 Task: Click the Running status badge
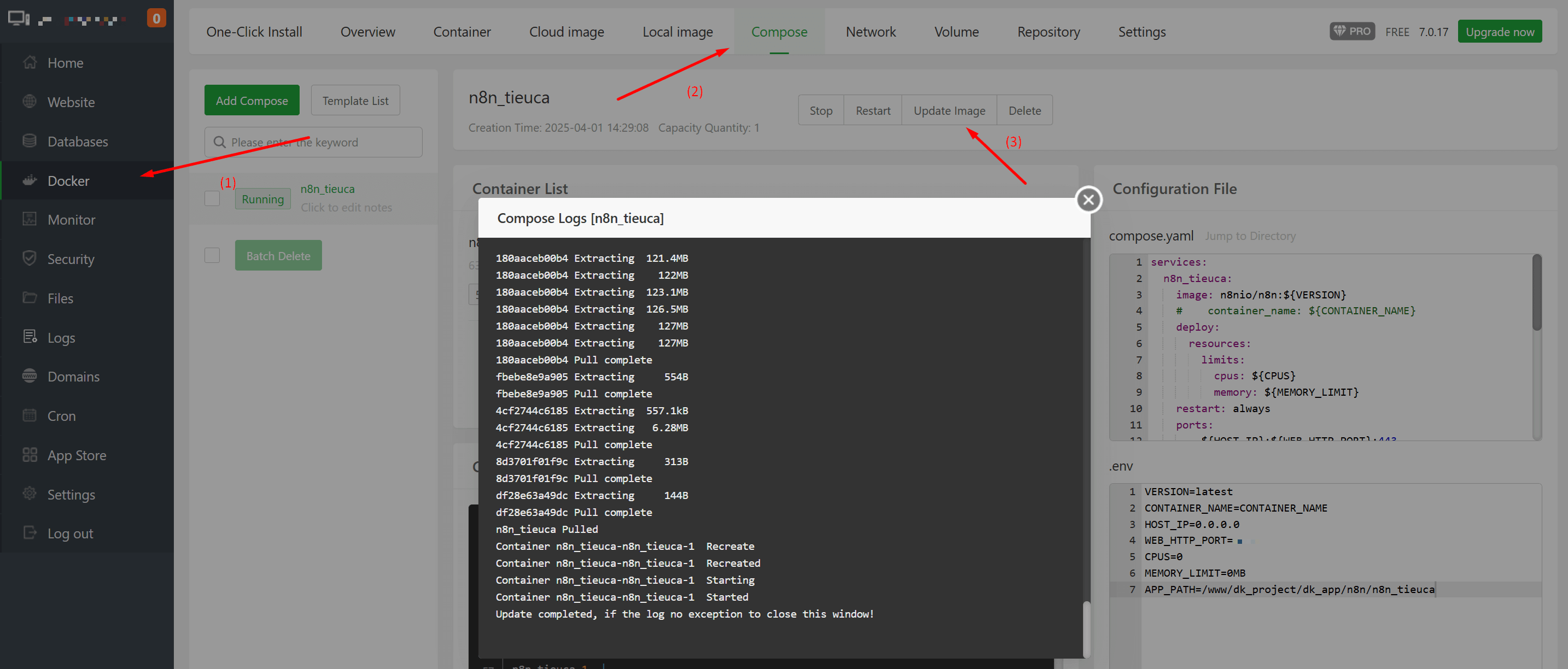point(263,199)
